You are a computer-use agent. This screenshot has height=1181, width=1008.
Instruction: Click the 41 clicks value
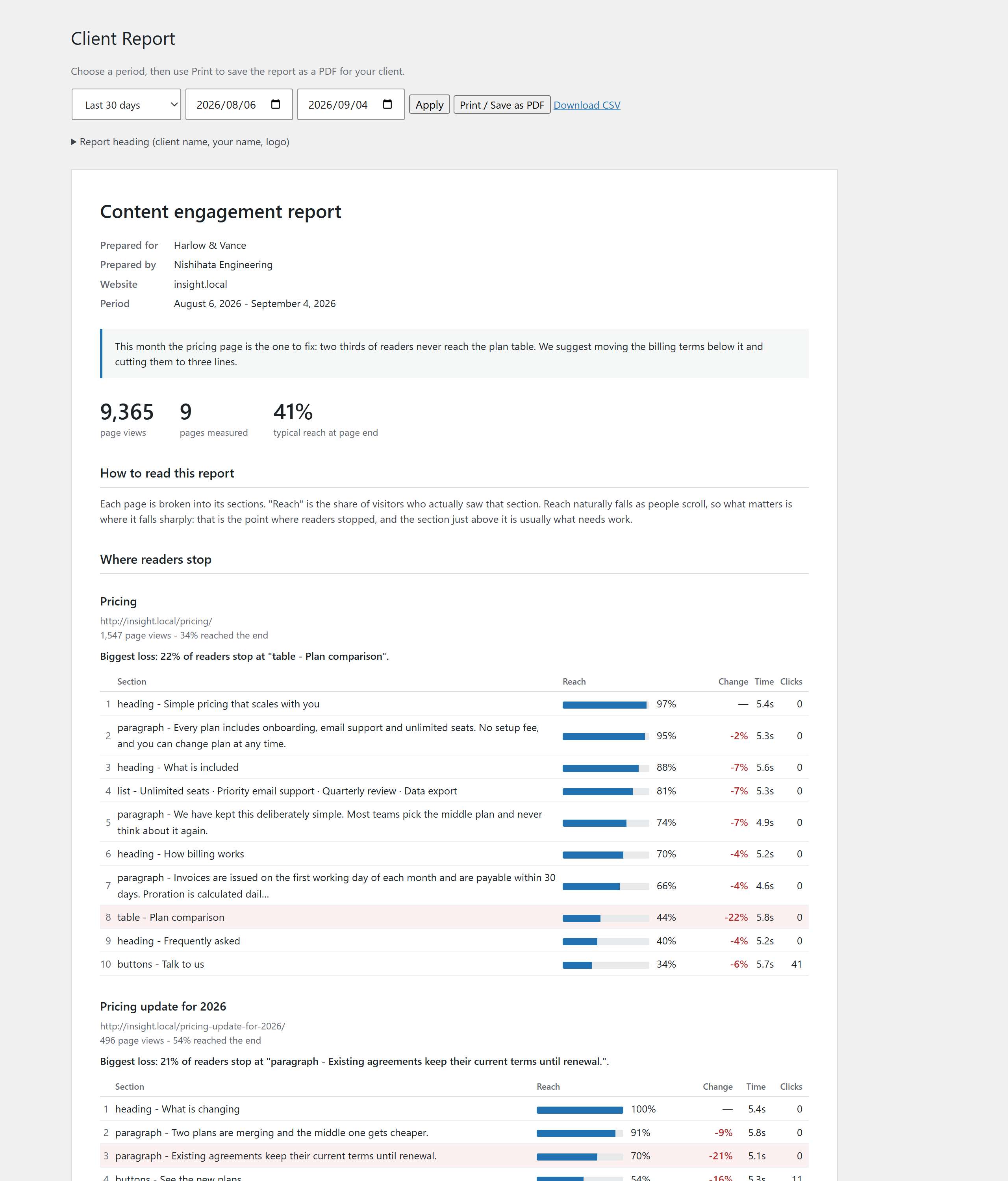(797, 964)
